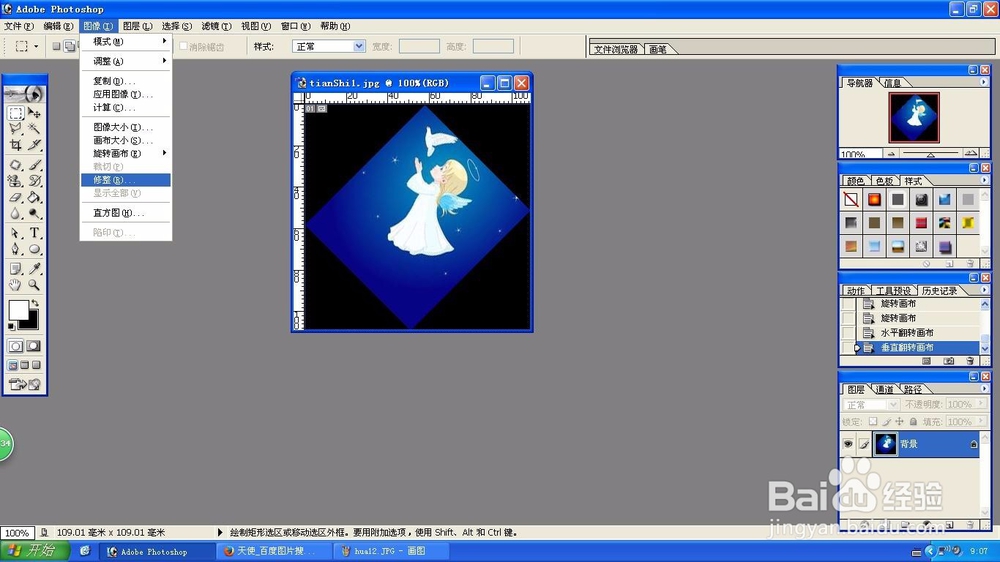Select the Ellipse shape tool
The width and height of the screenshot is (1000, 562).
click(x=34, y=249)
